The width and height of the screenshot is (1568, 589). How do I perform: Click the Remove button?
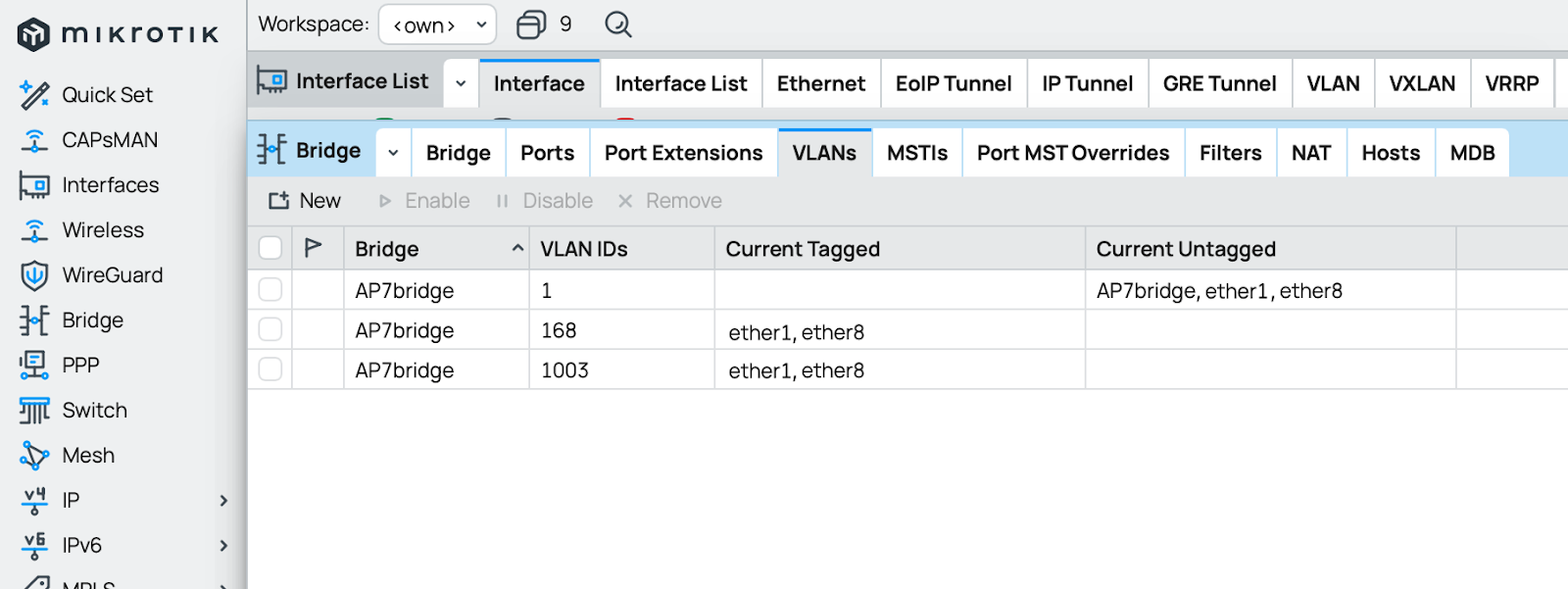(669, 201)
